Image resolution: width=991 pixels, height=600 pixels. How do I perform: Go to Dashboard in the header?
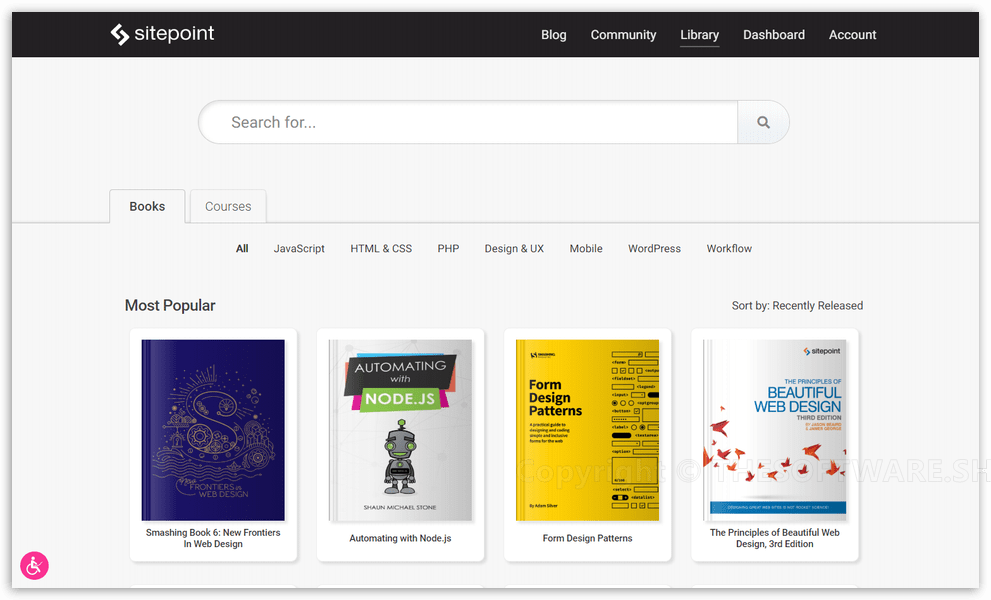click(774, 35)
